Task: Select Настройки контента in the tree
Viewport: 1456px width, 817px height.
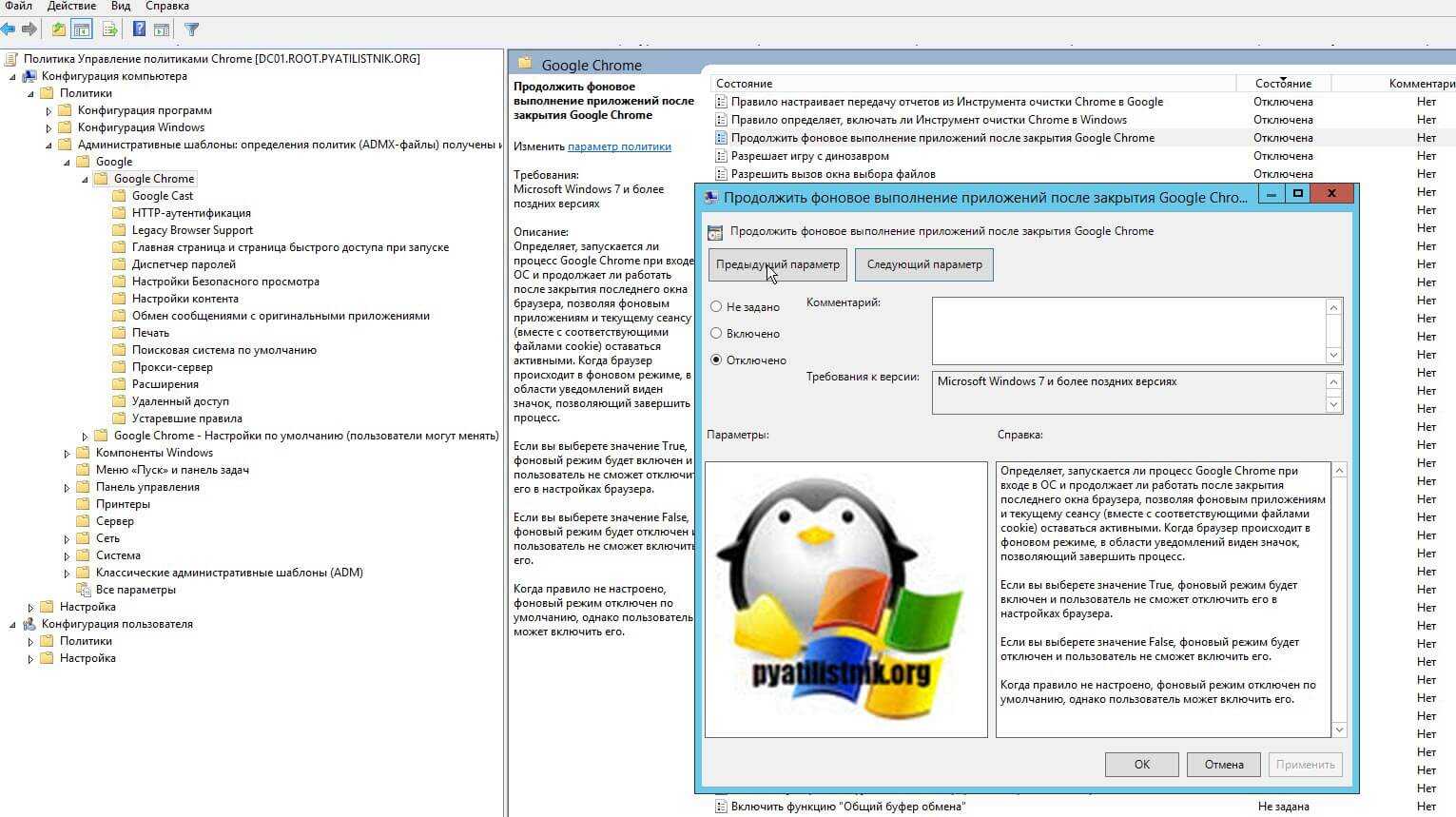Action: pos(185,299)
